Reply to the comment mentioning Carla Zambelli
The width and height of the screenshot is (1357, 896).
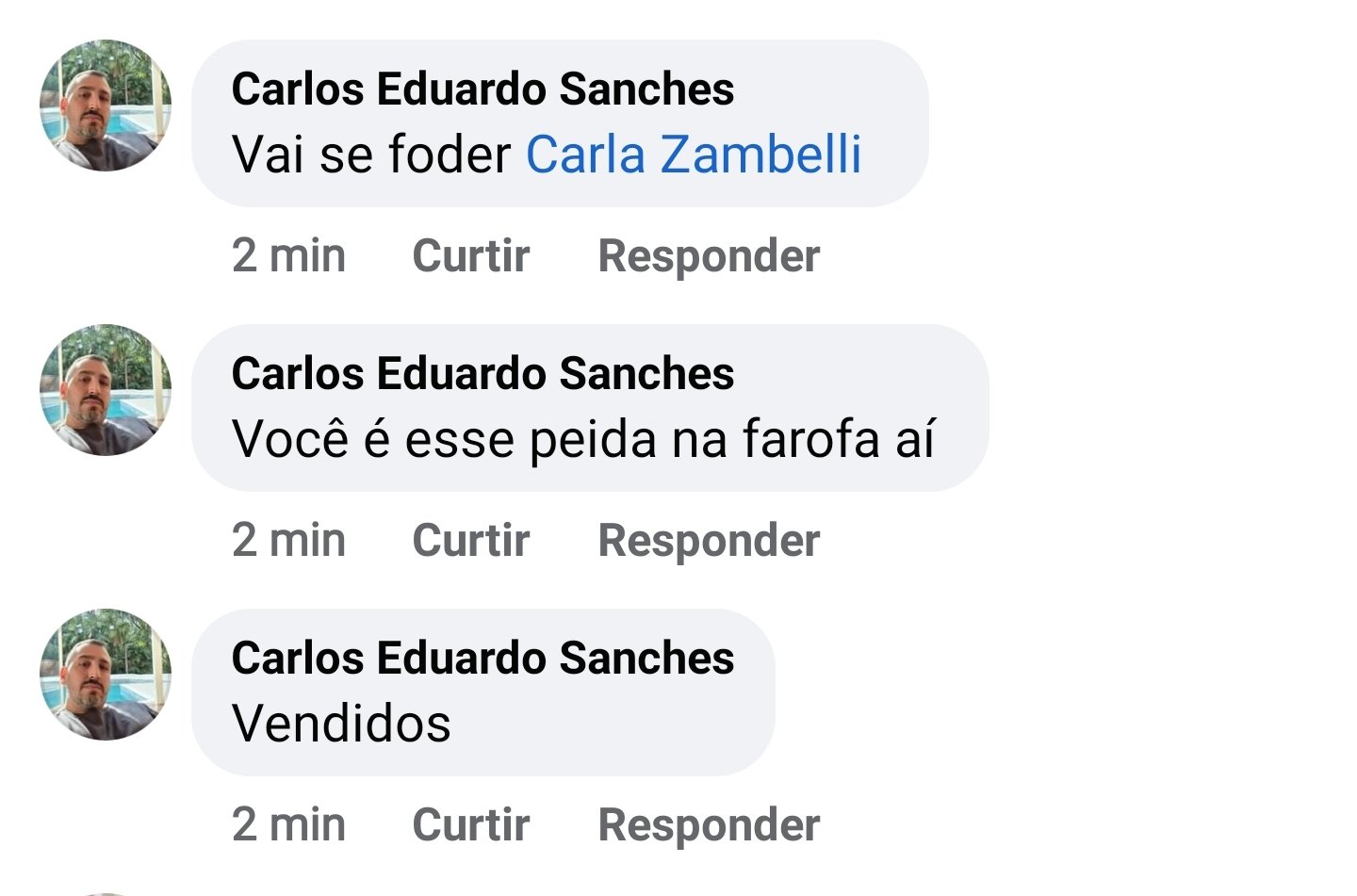coord(709,256)
